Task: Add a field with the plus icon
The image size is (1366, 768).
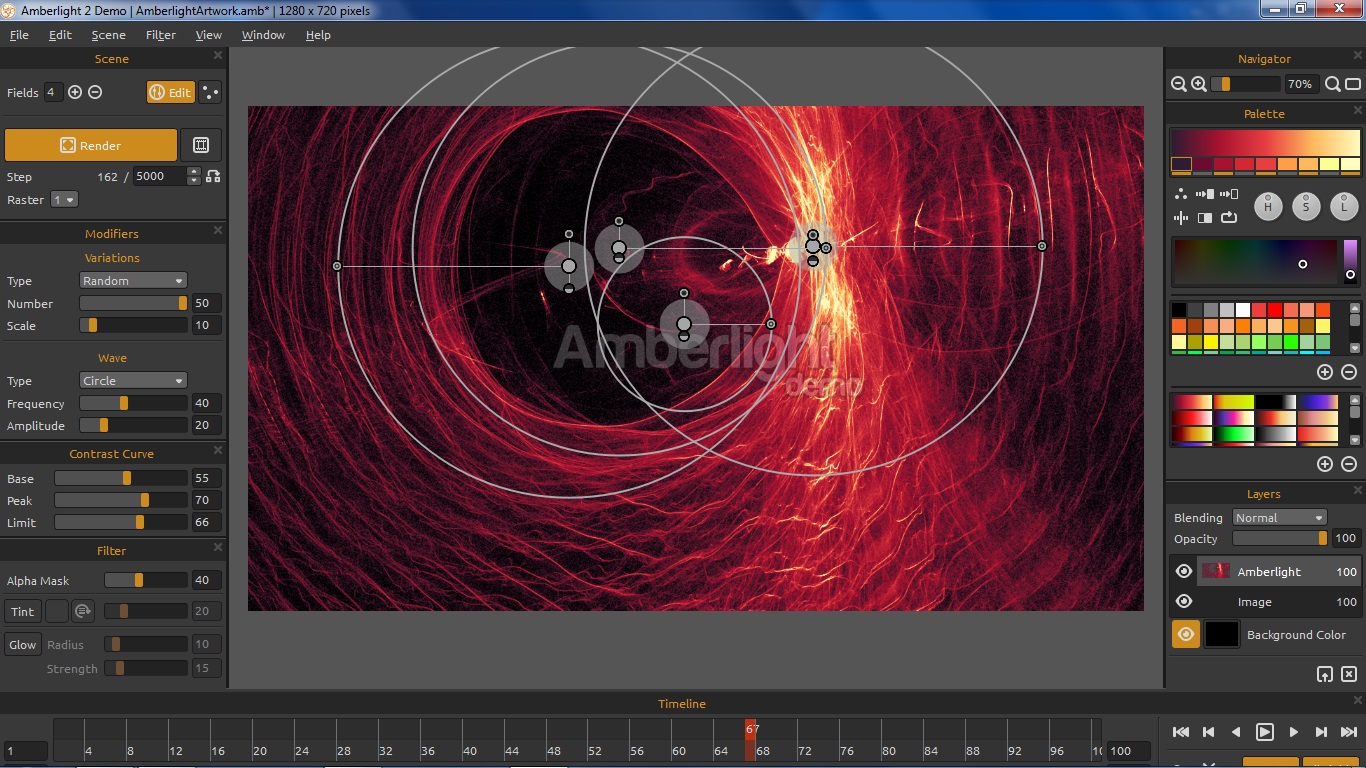Action: [75, 92]
